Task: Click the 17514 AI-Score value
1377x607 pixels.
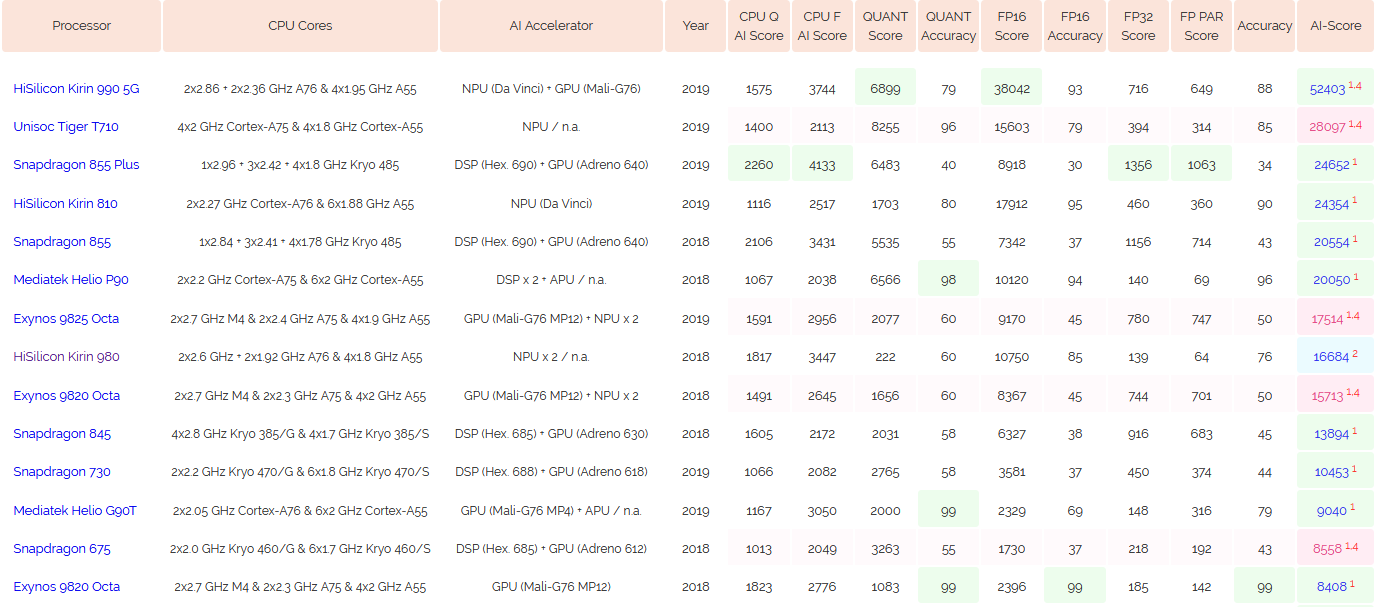Action: pyautogui.click(x=1327, y=319)
